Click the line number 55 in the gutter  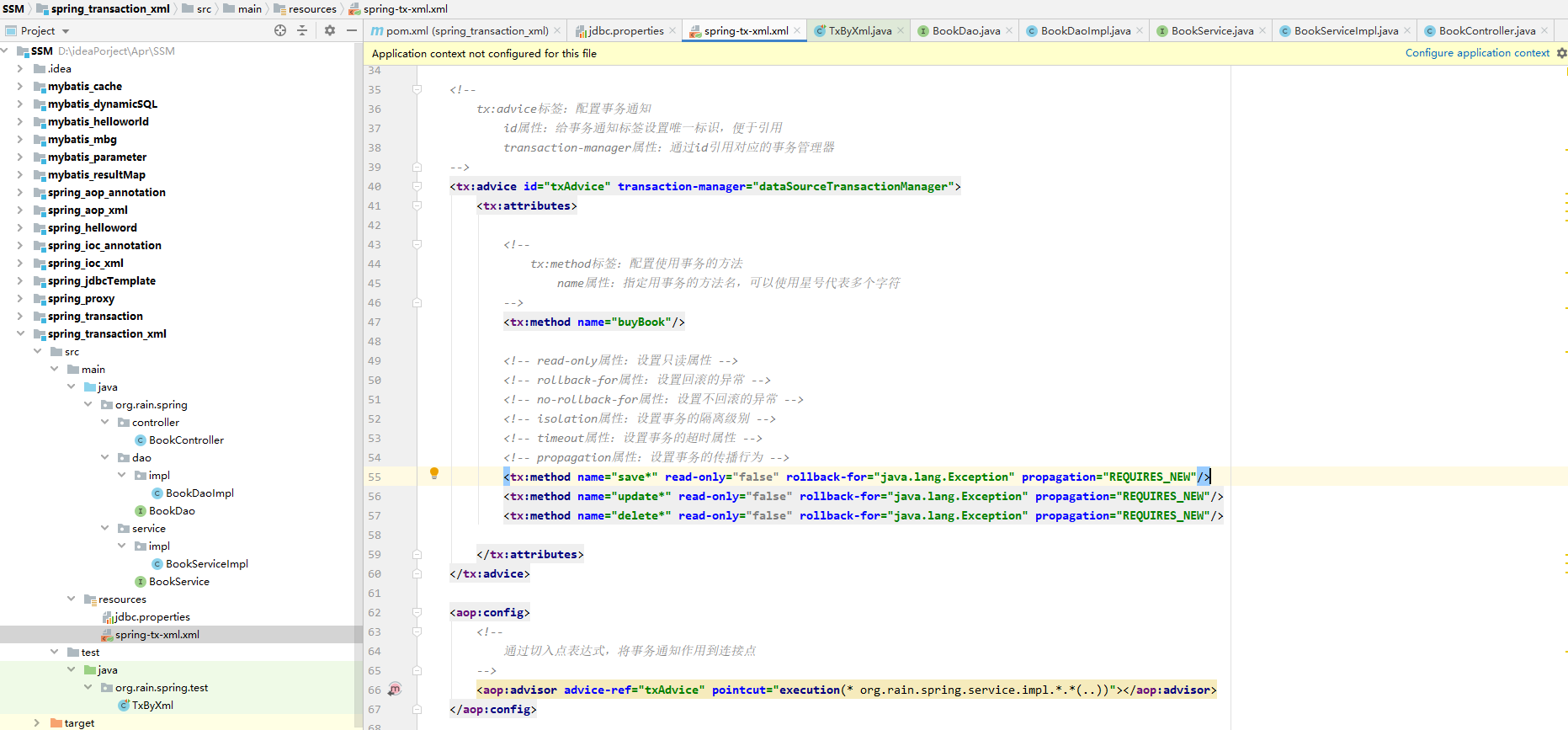pos(375,477)
